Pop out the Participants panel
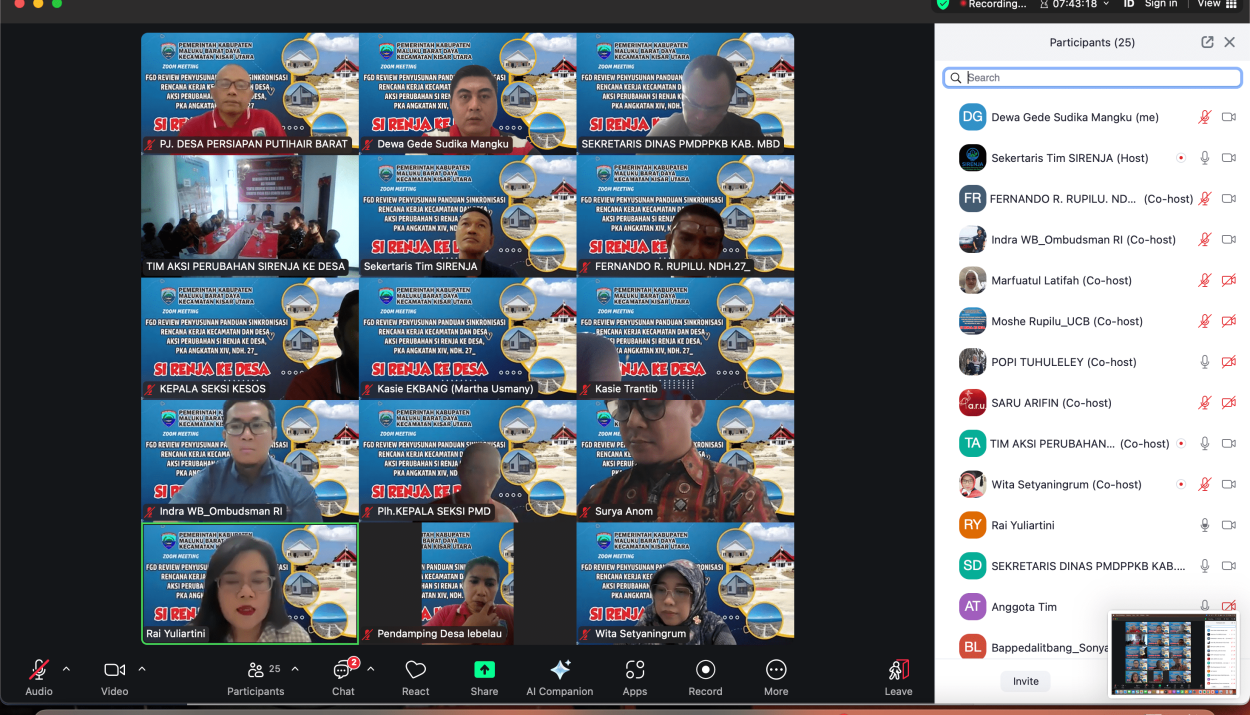This screenshot has height=715, width=1250. (1207, 42)
